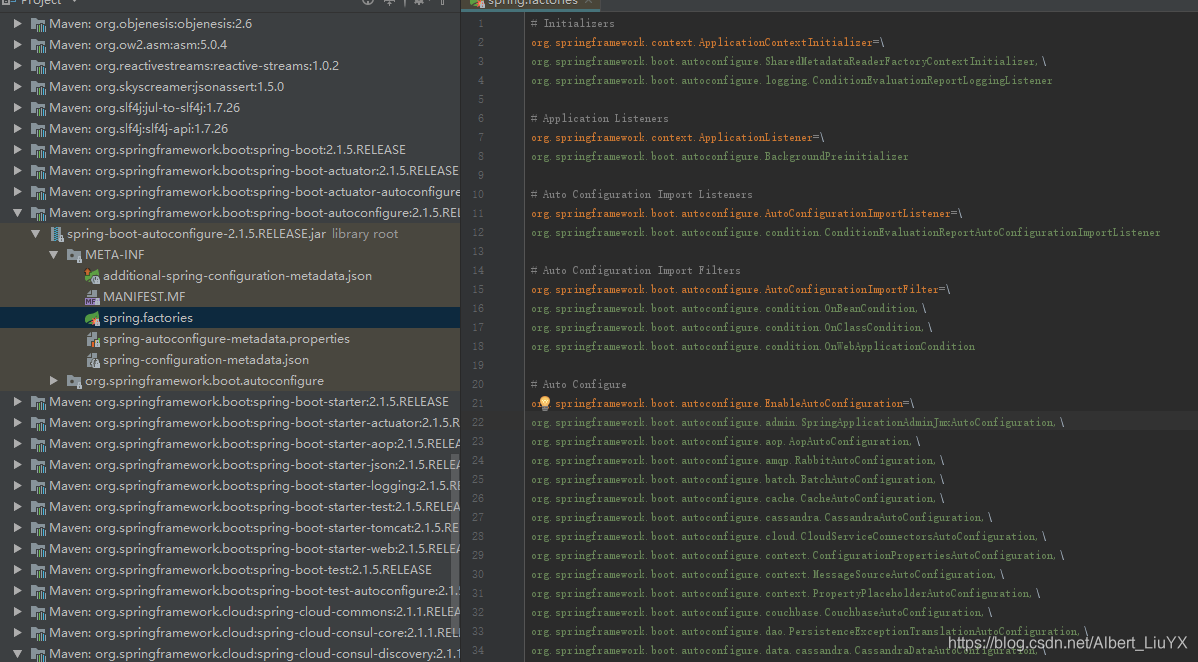Click the library icon of spring-boot-starter-aop
The image size is (1198, 662).
[38, 444]
